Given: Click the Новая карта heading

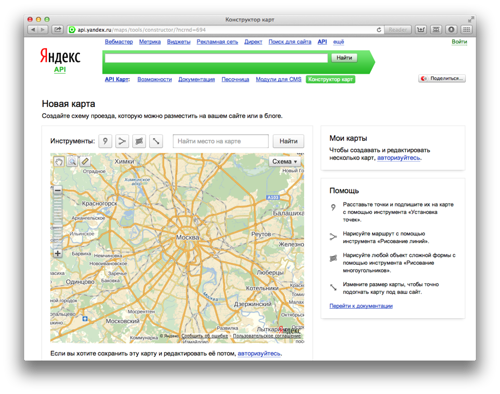Looking at the screenshot, I should pyautogui.click(x=68, y=104).
